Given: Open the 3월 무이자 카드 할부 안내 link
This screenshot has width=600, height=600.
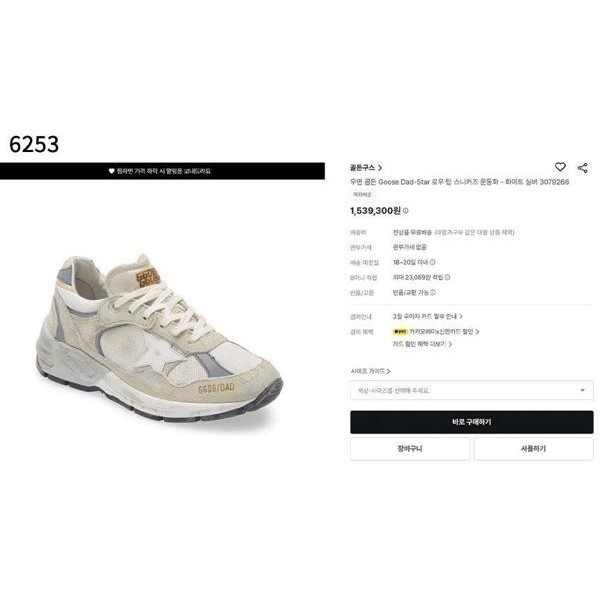Looking at the screenshot, I should tap(427, 316).
